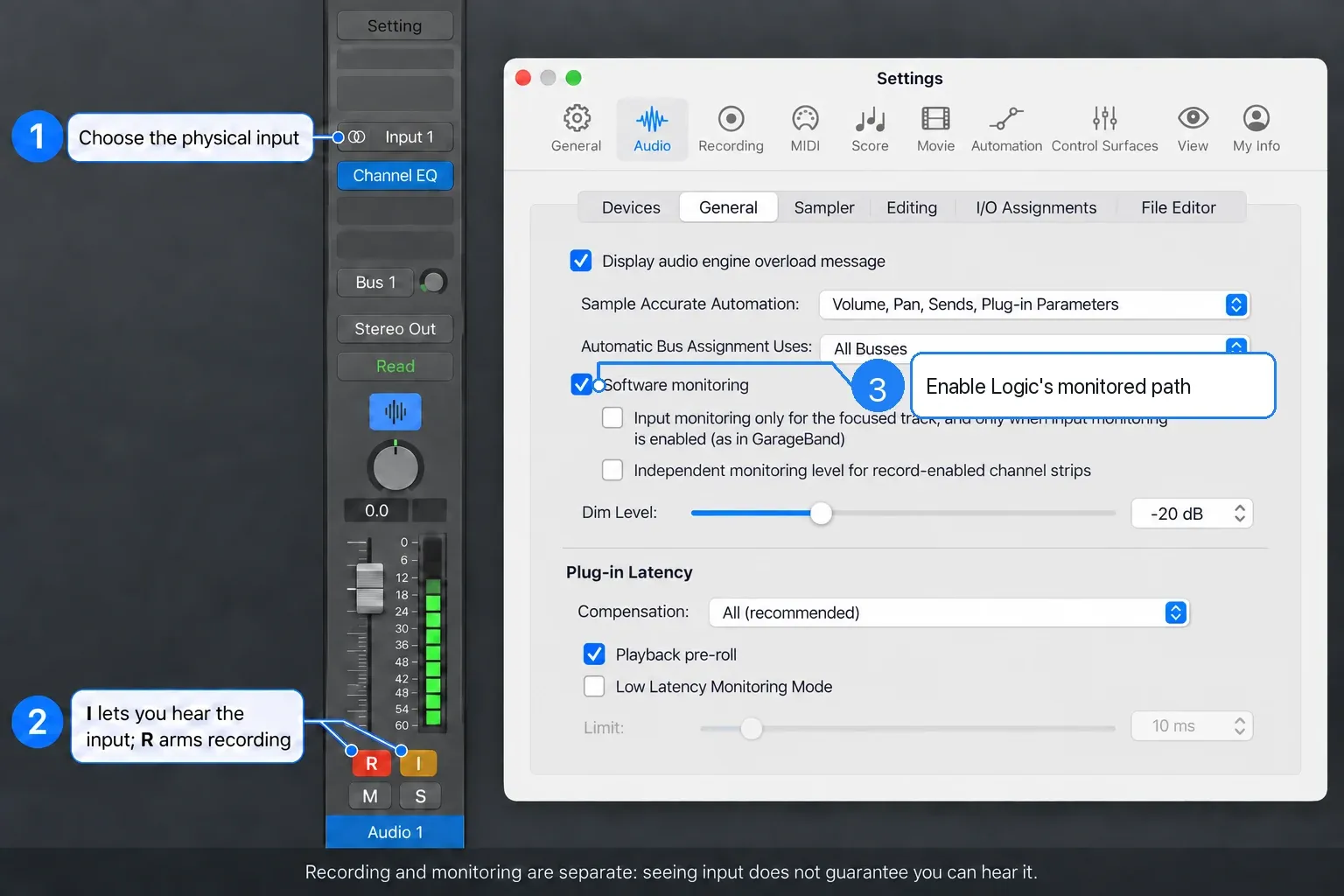
Task: Disable the Software monitoring checkbox
Action: 581,384
